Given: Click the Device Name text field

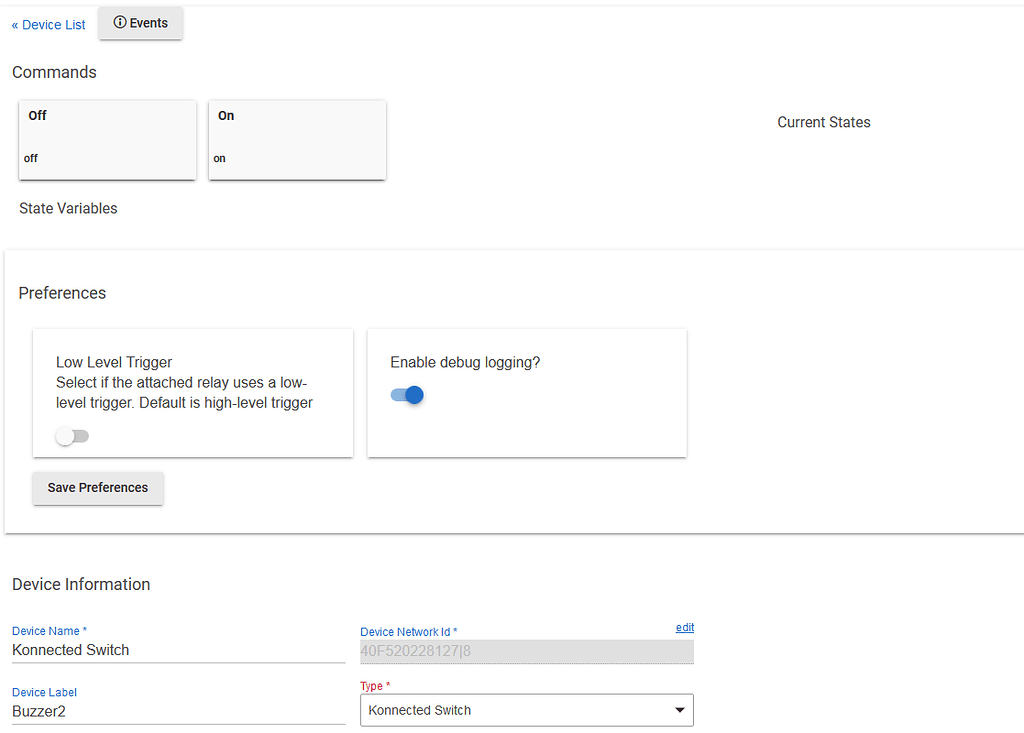Looking at the screenshot, I should [178, 650].
